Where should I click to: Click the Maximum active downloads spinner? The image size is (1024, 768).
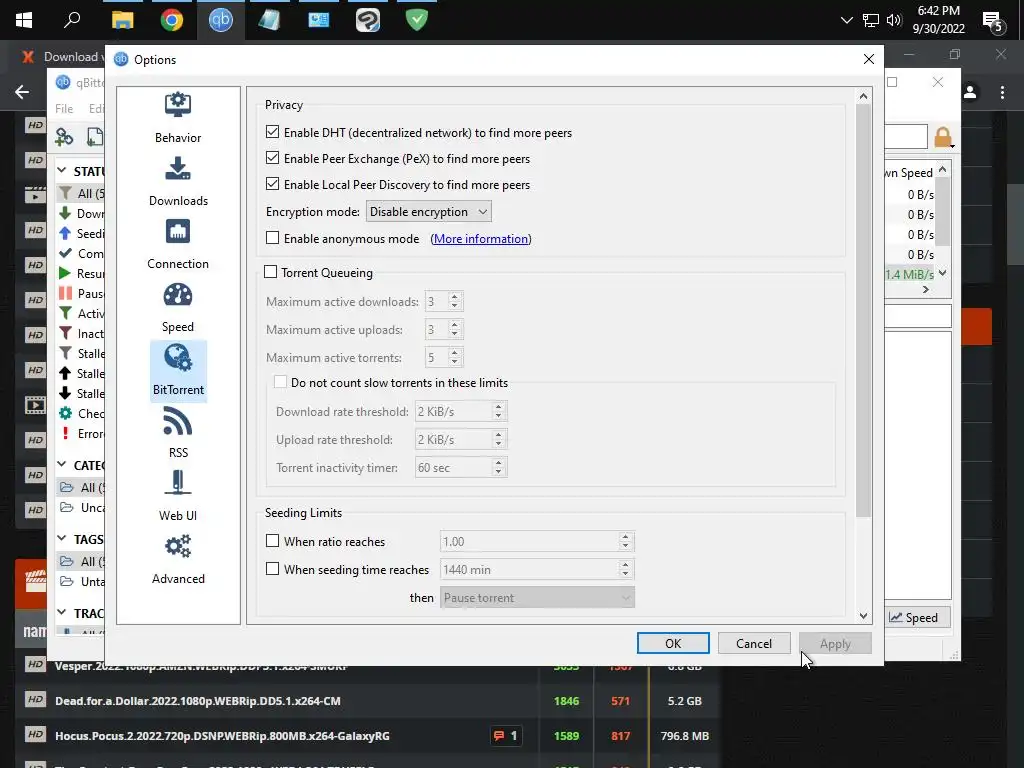tap(455, 301)
